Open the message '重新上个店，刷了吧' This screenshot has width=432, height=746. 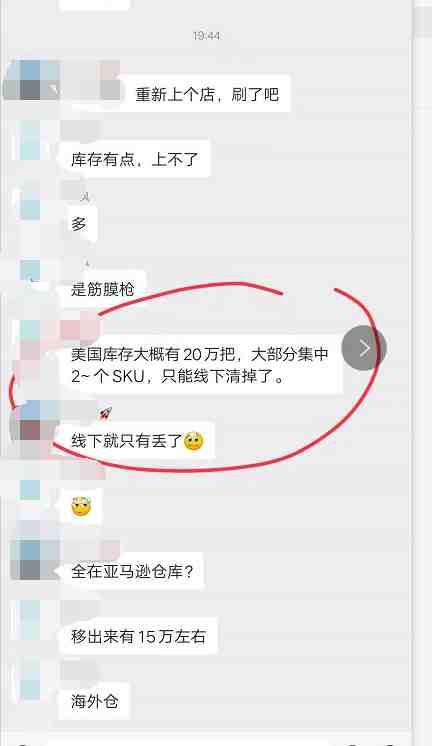pos(206,94)
